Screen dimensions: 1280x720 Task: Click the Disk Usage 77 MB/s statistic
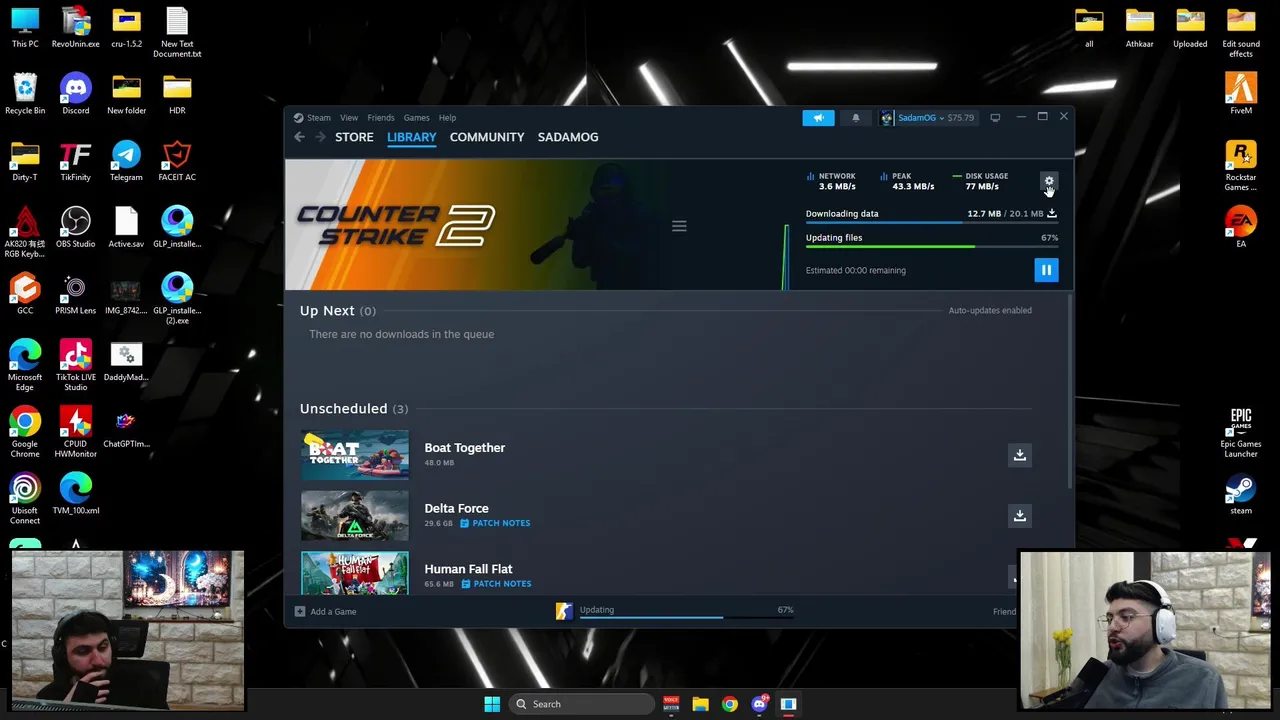[x=981, y=181]
